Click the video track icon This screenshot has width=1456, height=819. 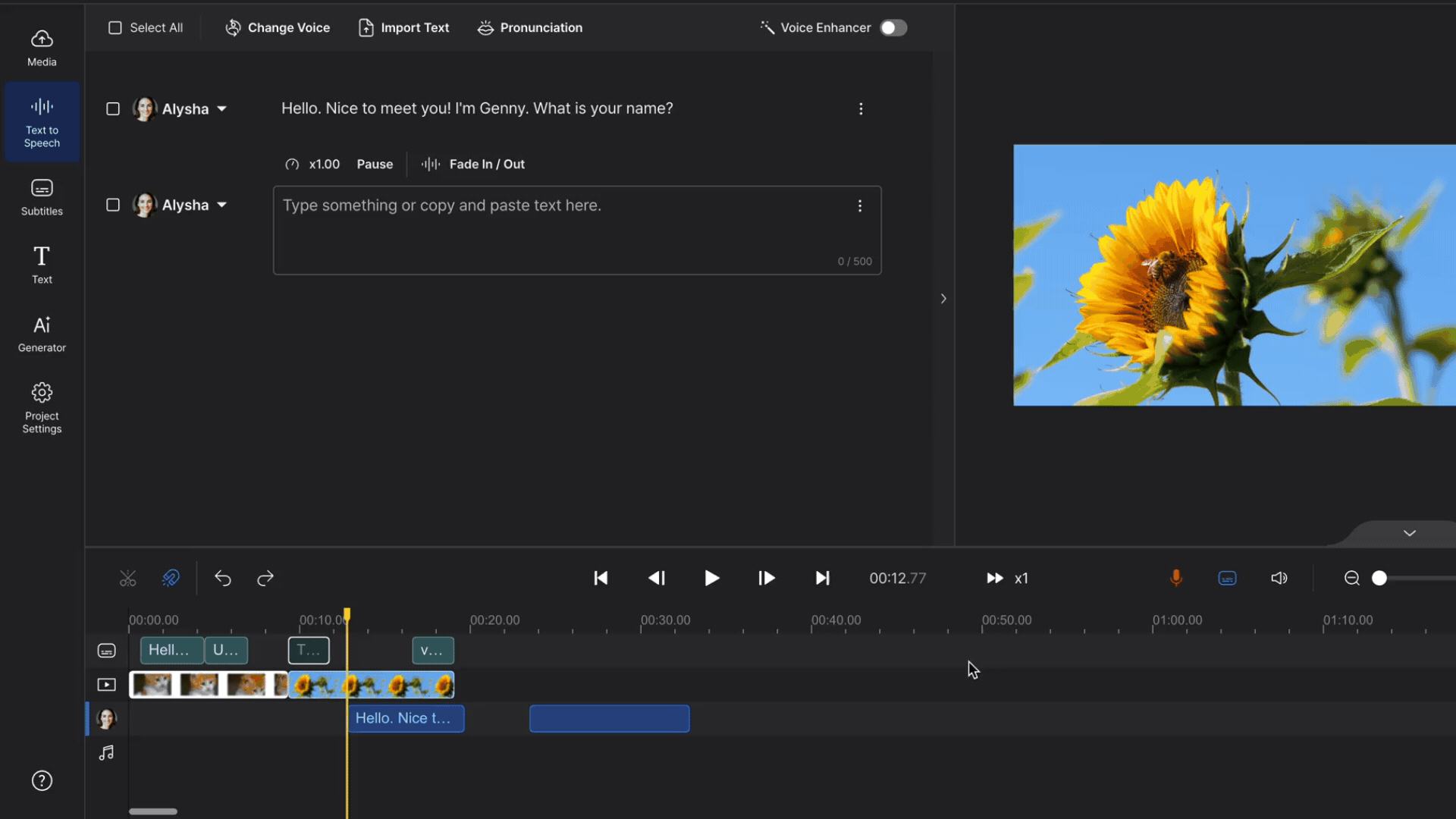point(107,685)
